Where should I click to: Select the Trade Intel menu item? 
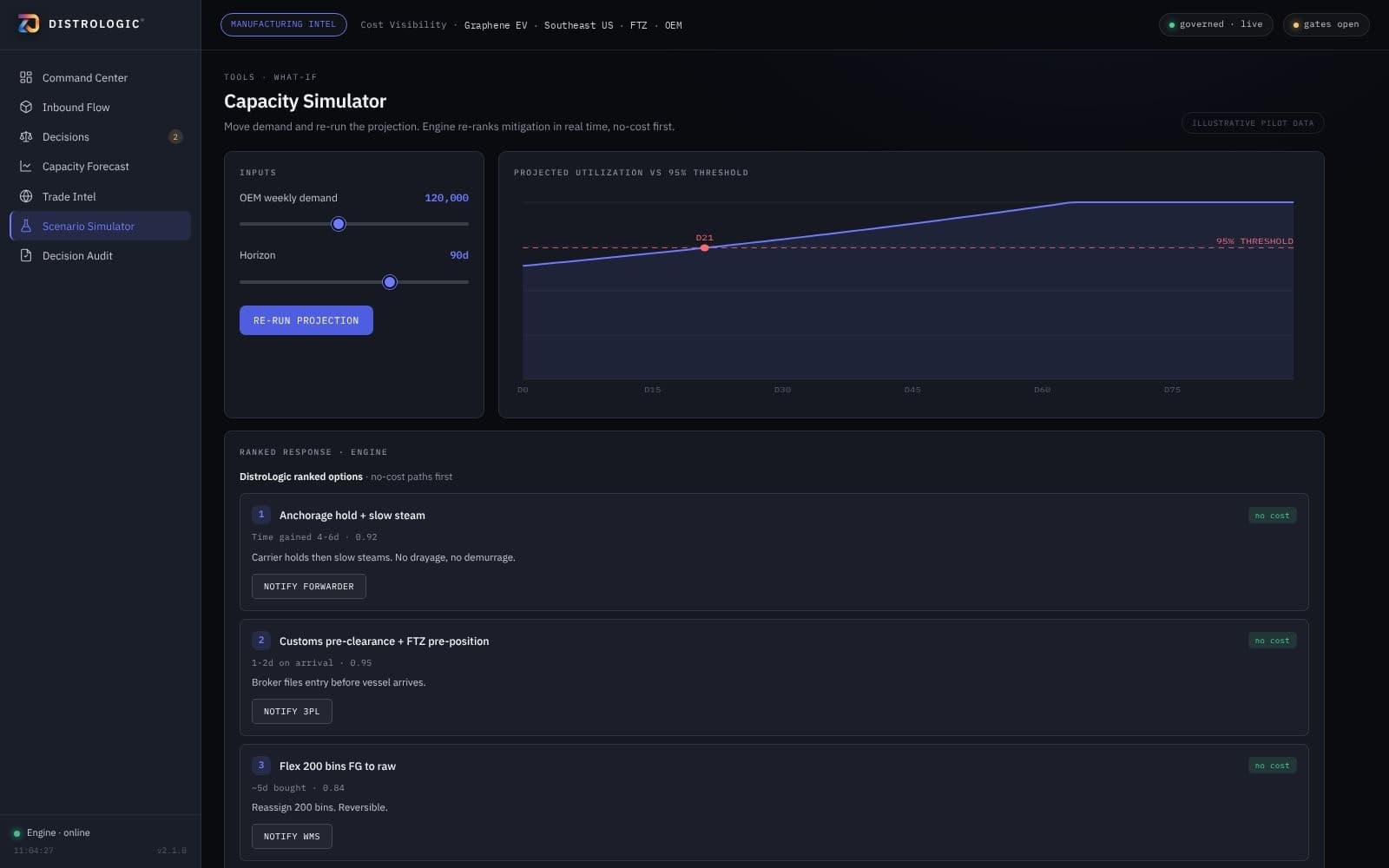(100, 196)
